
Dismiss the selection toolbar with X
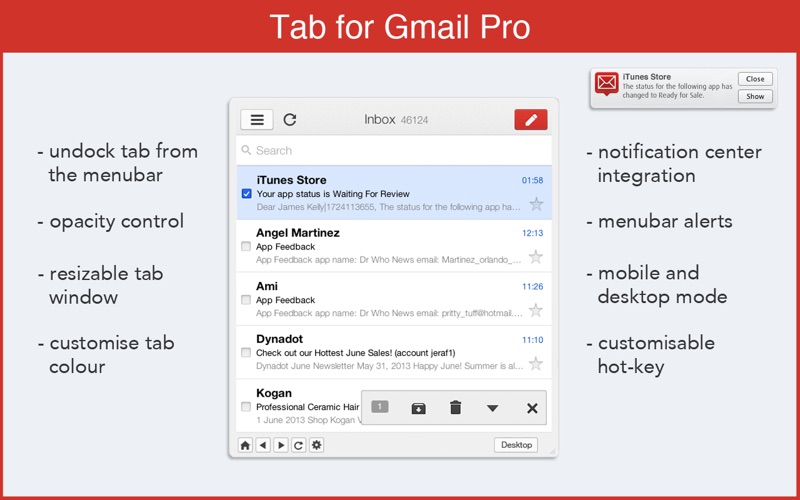[532, 408]
